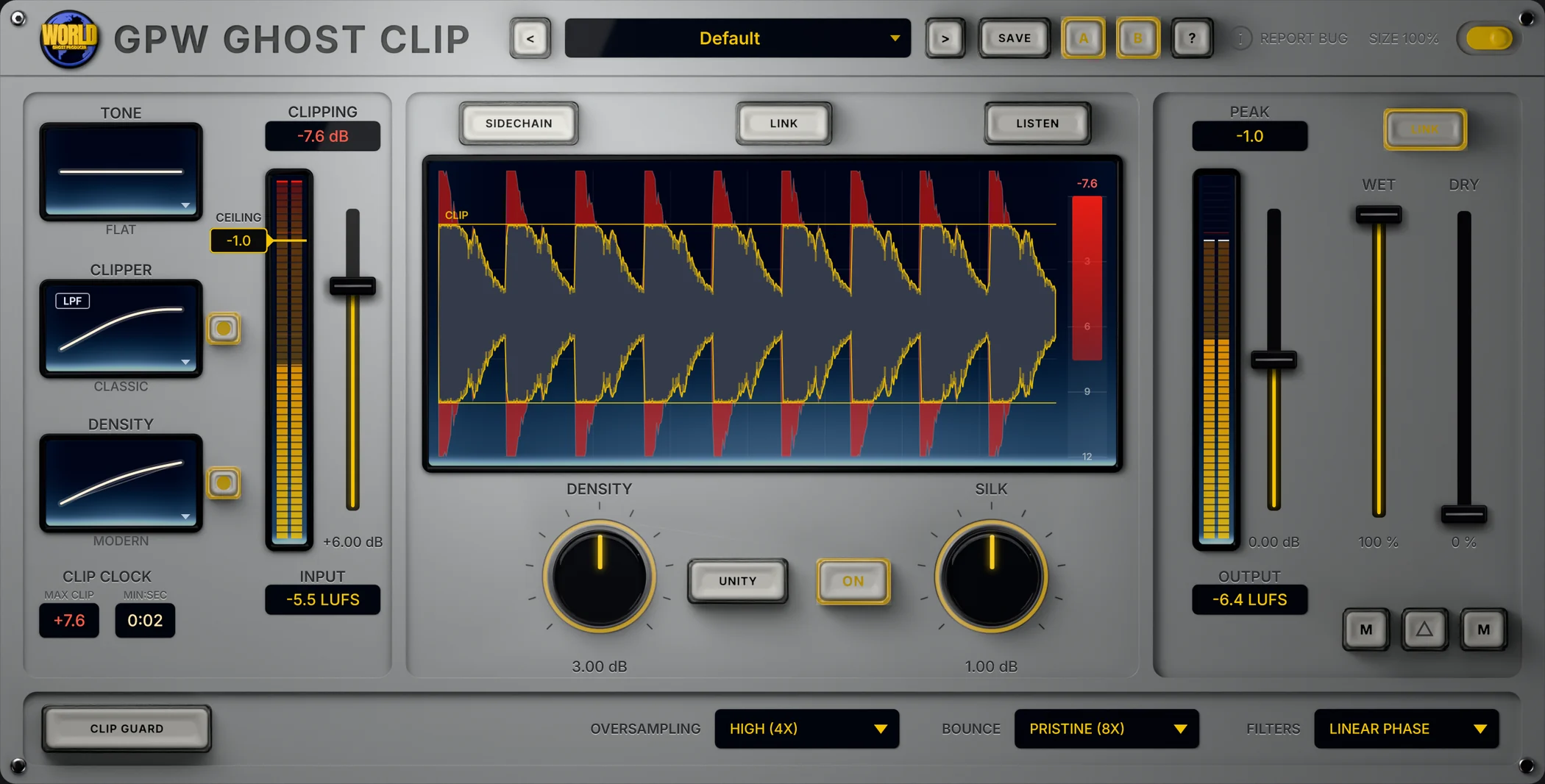Toggle the power switch in top right corner

1488,38
